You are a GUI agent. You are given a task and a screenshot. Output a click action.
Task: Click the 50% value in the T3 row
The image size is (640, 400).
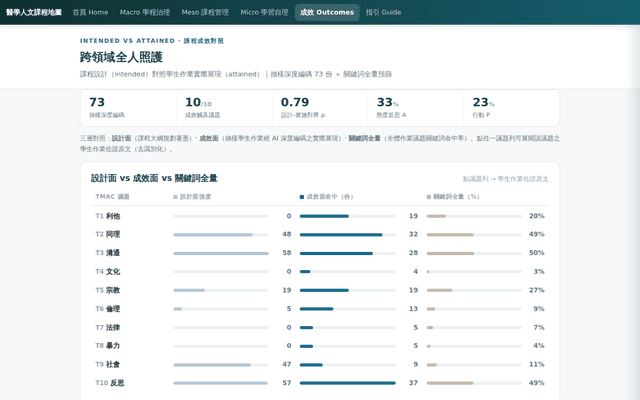point(537,253)
